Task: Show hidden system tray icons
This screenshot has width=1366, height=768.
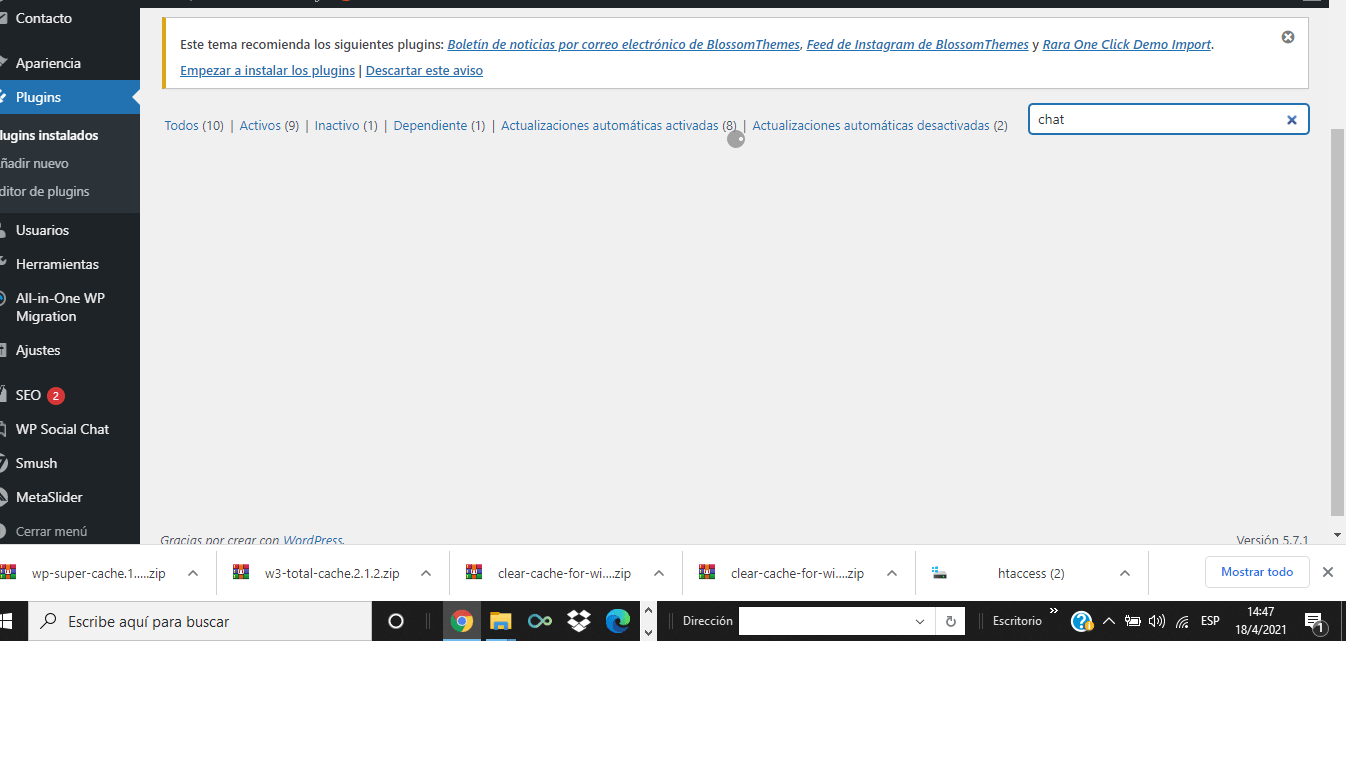Action: [x=1109, y=621]
